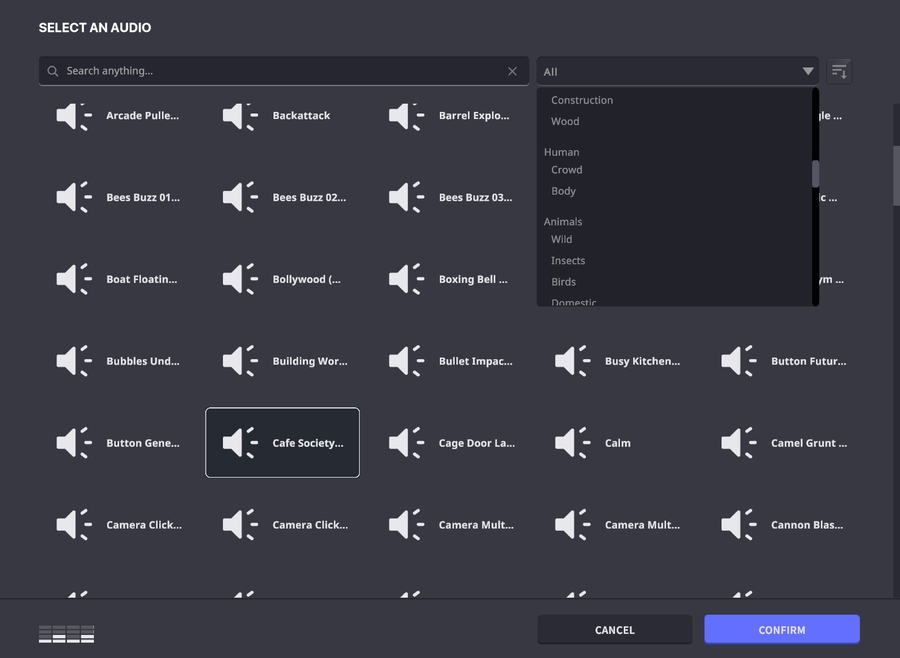Click the dropdown list scrollbar handle
The image size is (900, 658).
click(815, 174)
